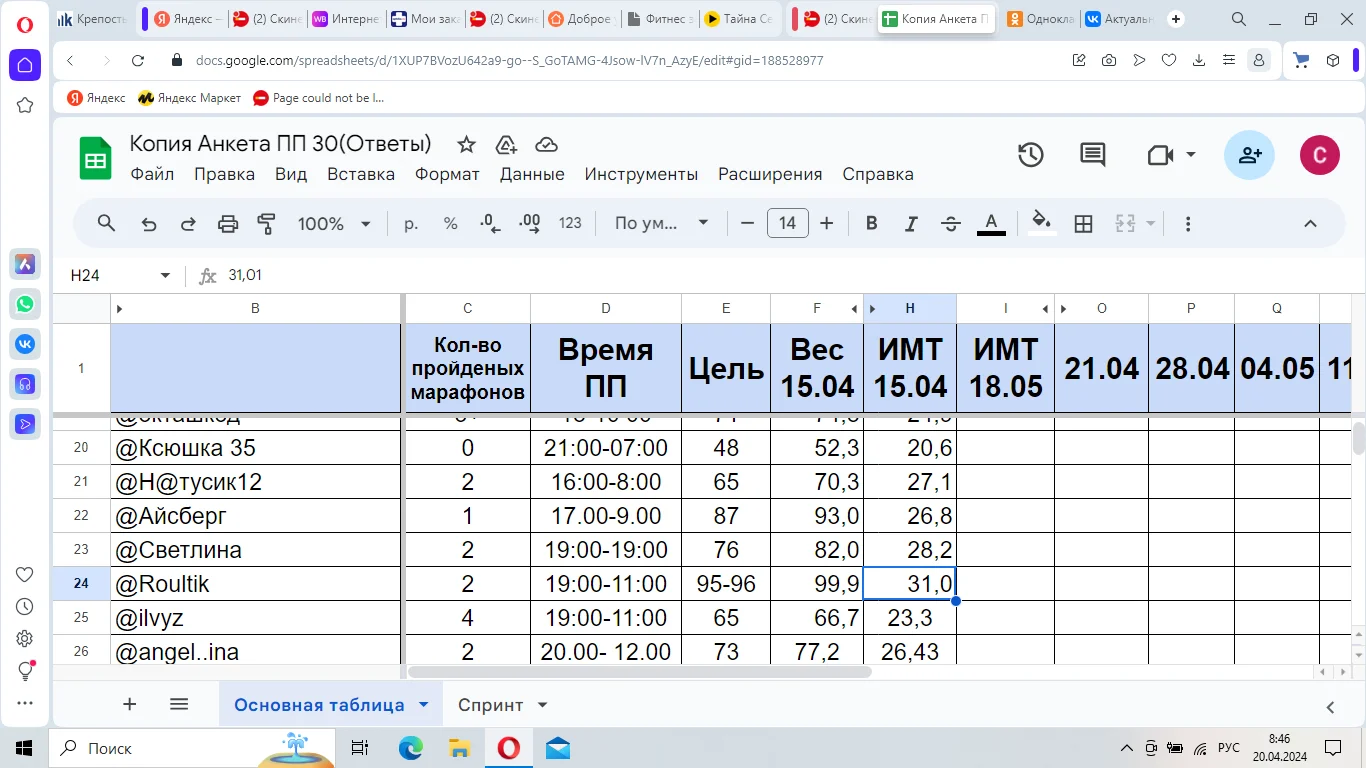Switch to the Сприн sheet tab

491,704
